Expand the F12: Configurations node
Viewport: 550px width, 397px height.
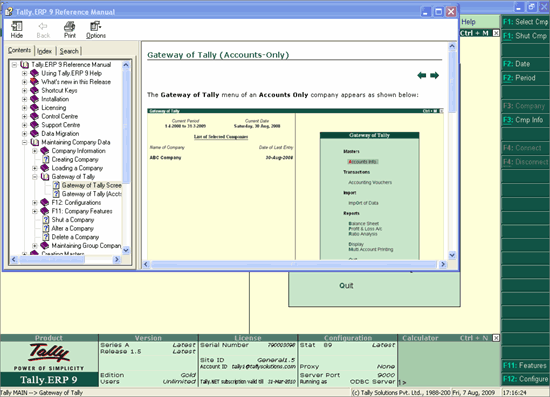[x=35, y=203]
